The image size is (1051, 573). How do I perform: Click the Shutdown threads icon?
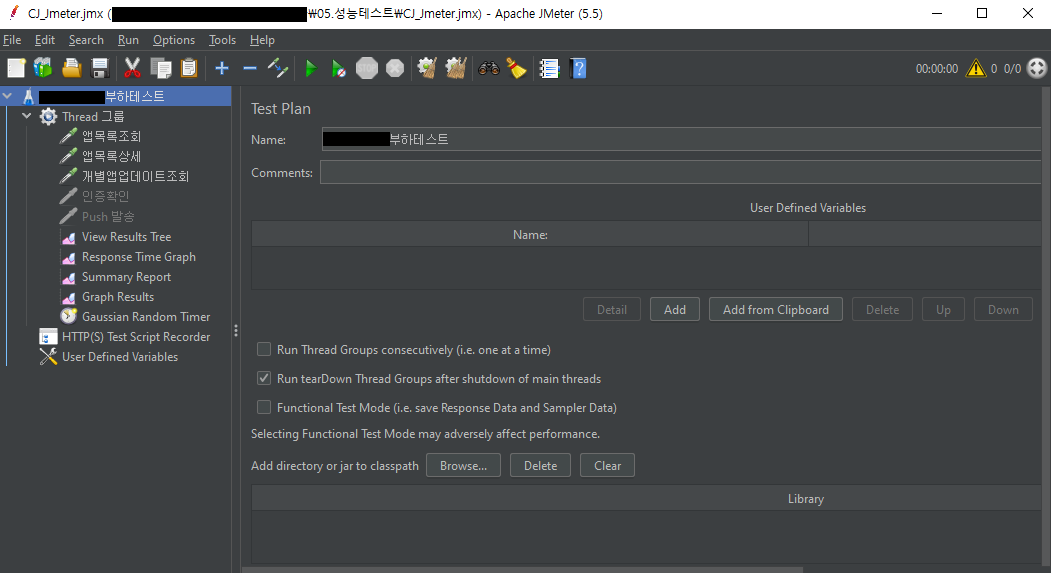click(x=395, y=68)
